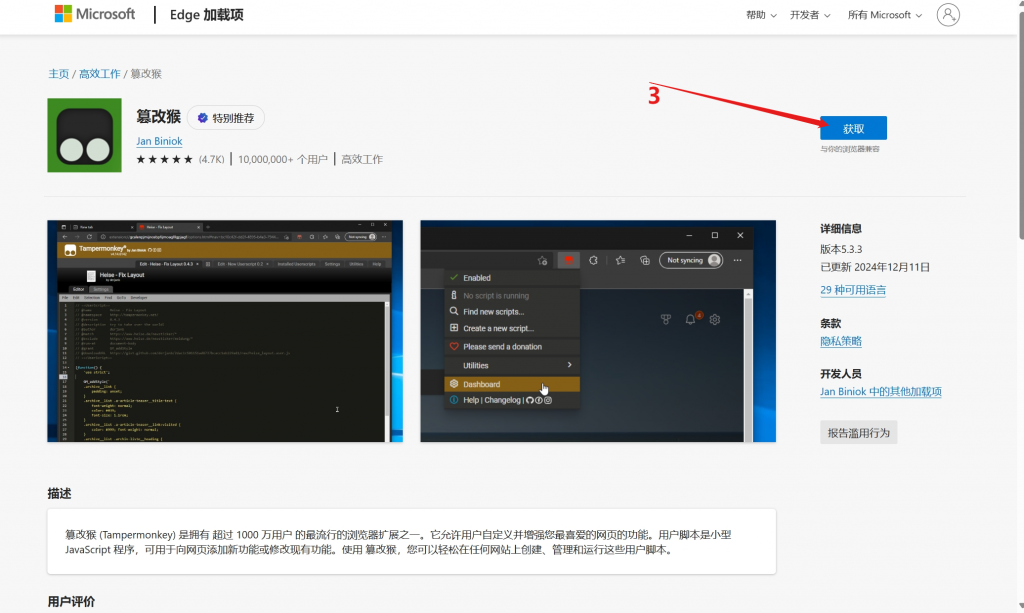The image size is (1024, 613).
Task: Open the 隐私策略 link
Action: [x=841, y=341]
